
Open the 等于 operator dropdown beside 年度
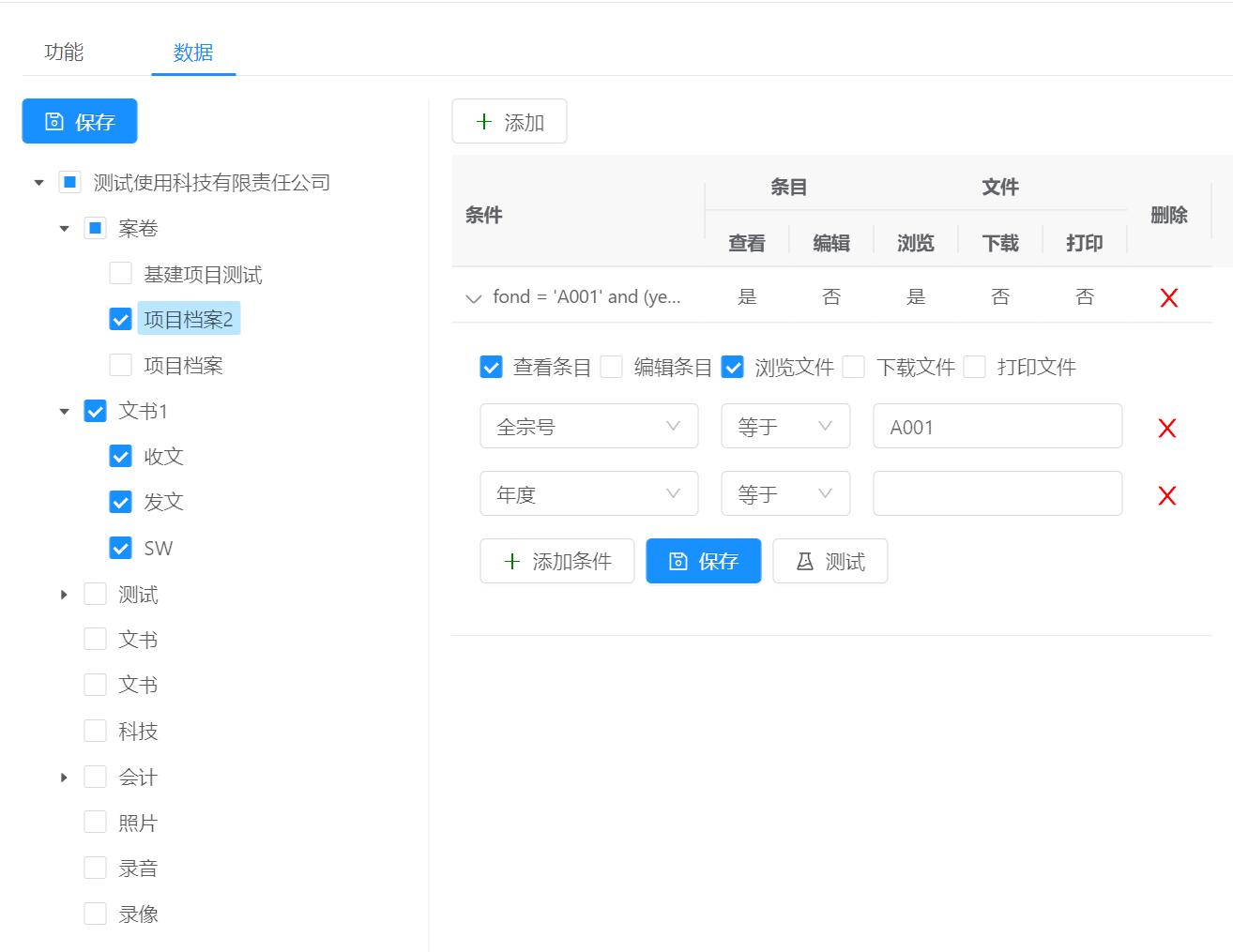coord(785,493)
